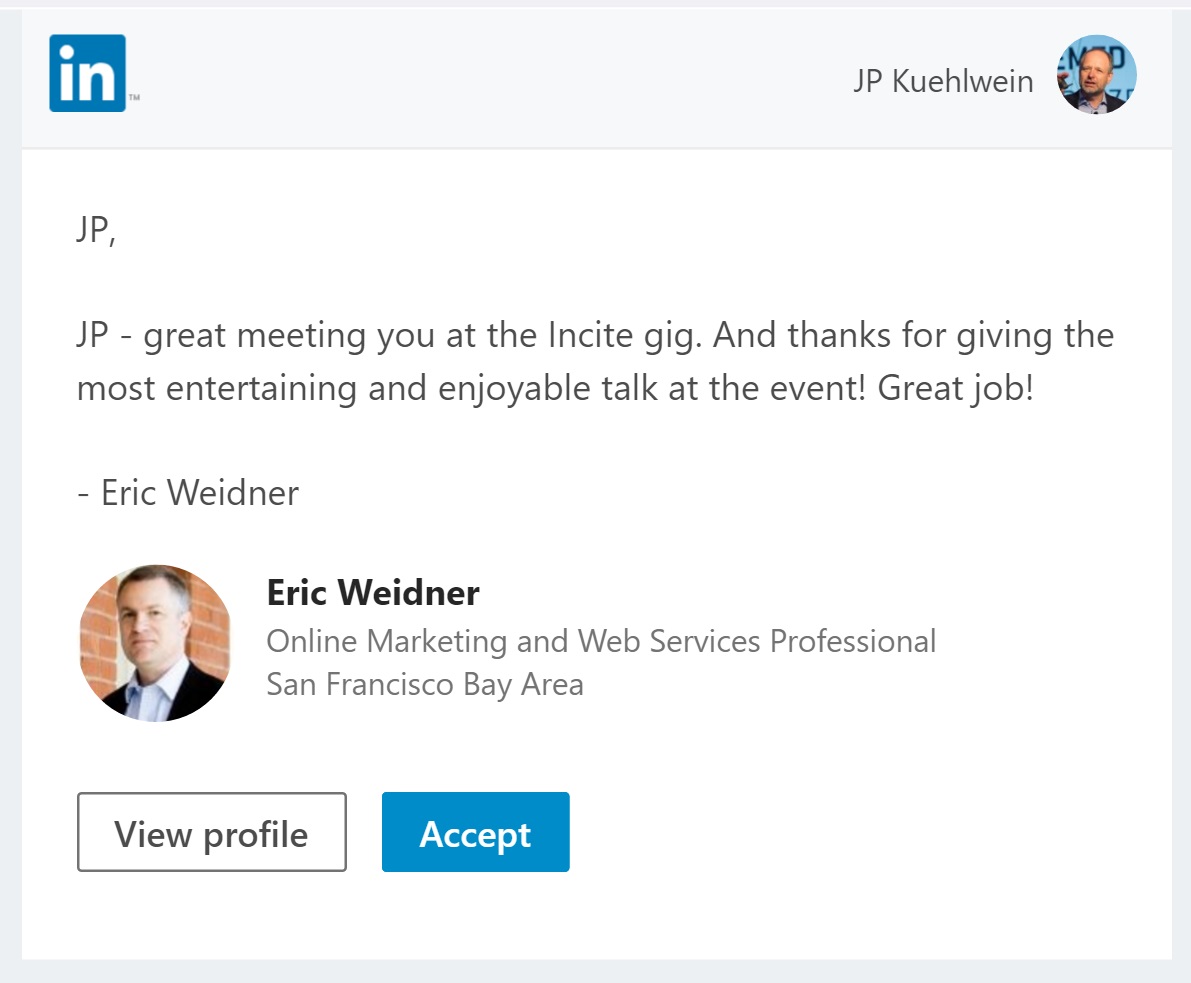The height and width of the screenshot is (983, 1191).
Task: Open View profile for Eric Weidner
Action: click(211, 831)
